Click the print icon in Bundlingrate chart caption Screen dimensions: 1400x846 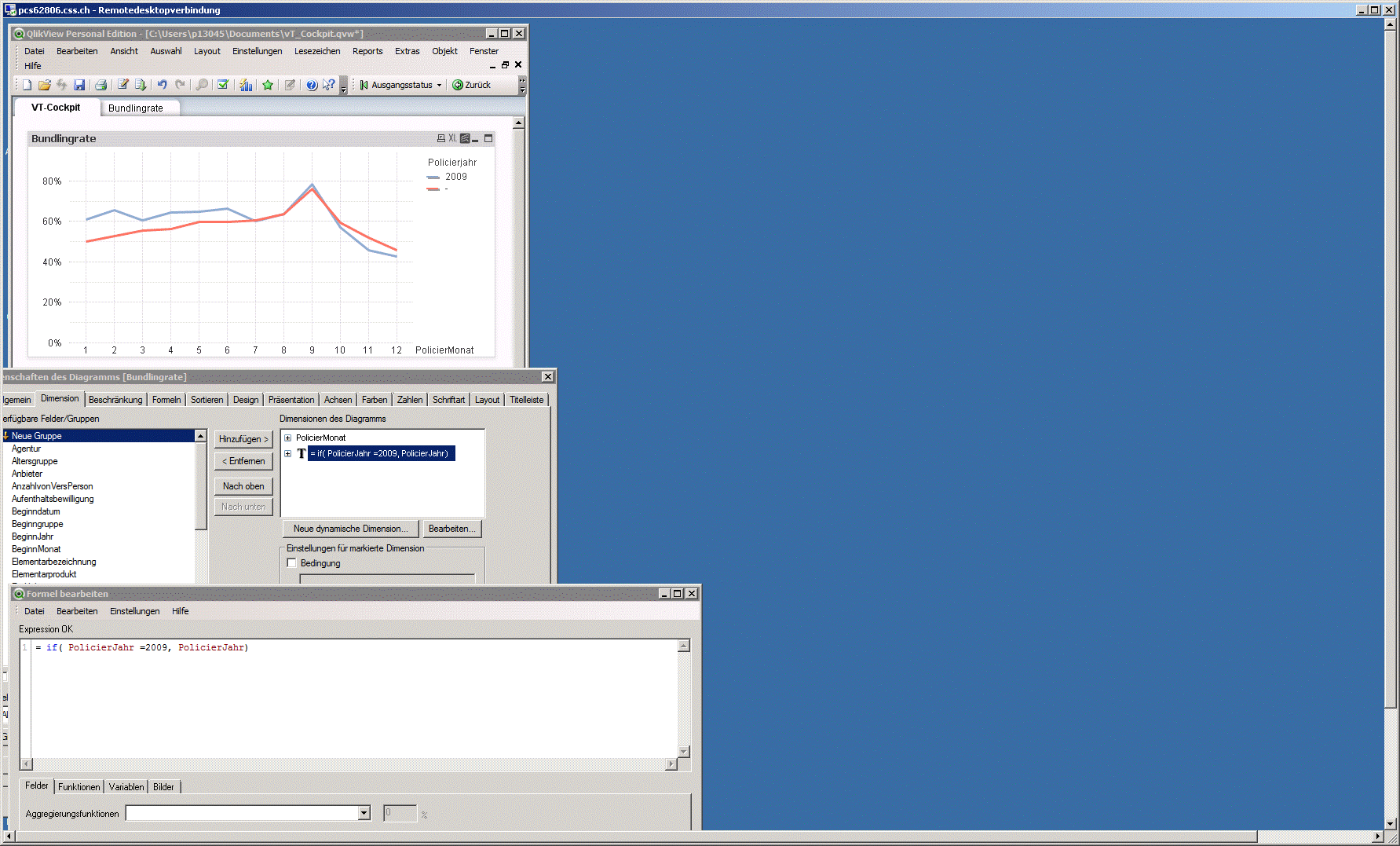click(441, 138)
